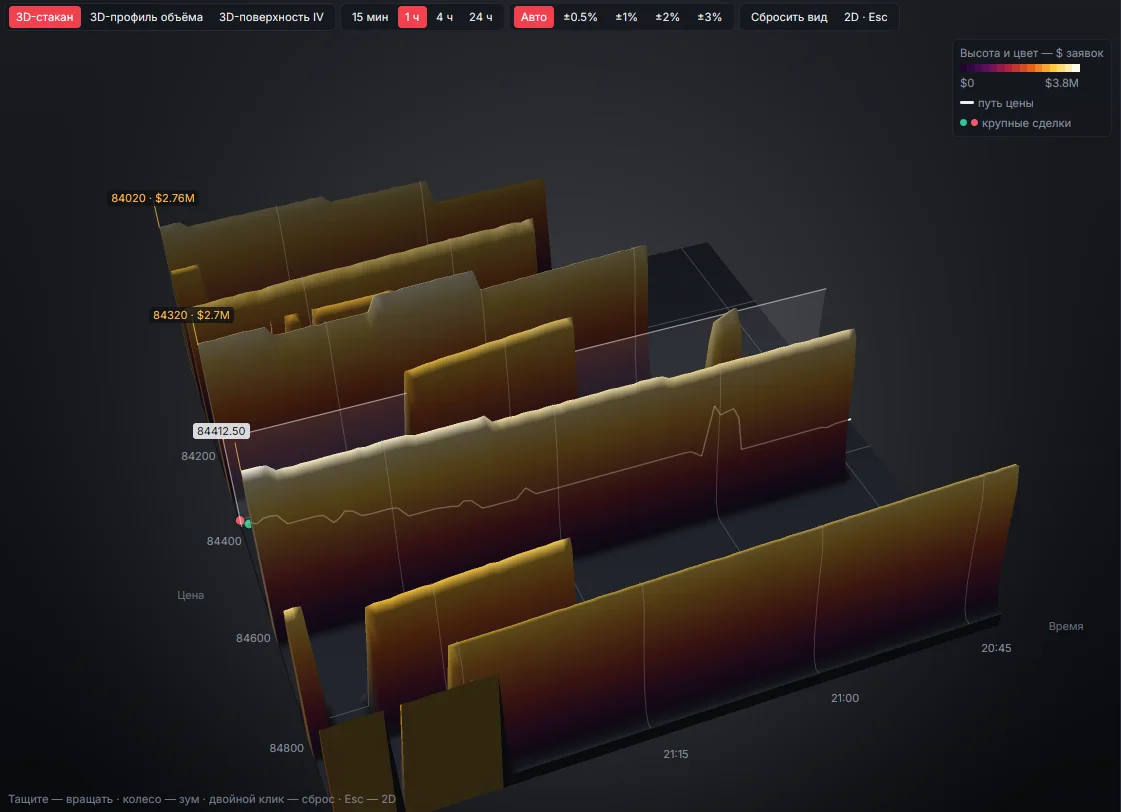Set price range to ±1%
This screenshot has width=1121, height=812.
[x=626, y=17]
